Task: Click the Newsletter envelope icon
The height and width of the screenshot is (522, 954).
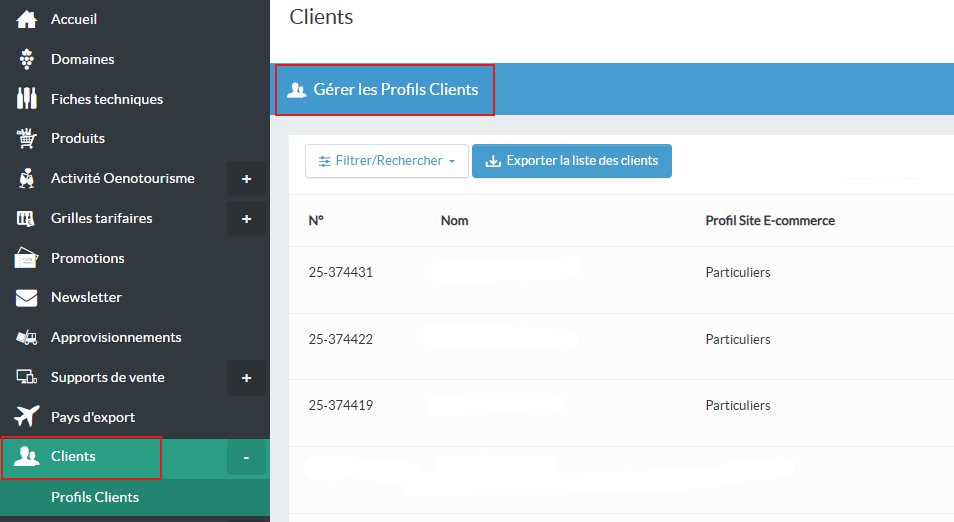Action: click(x=27, y=297)
